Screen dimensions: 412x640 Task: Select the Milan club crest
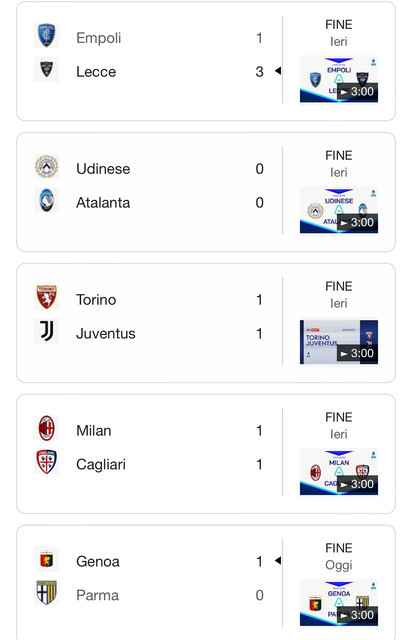point(47,428)
